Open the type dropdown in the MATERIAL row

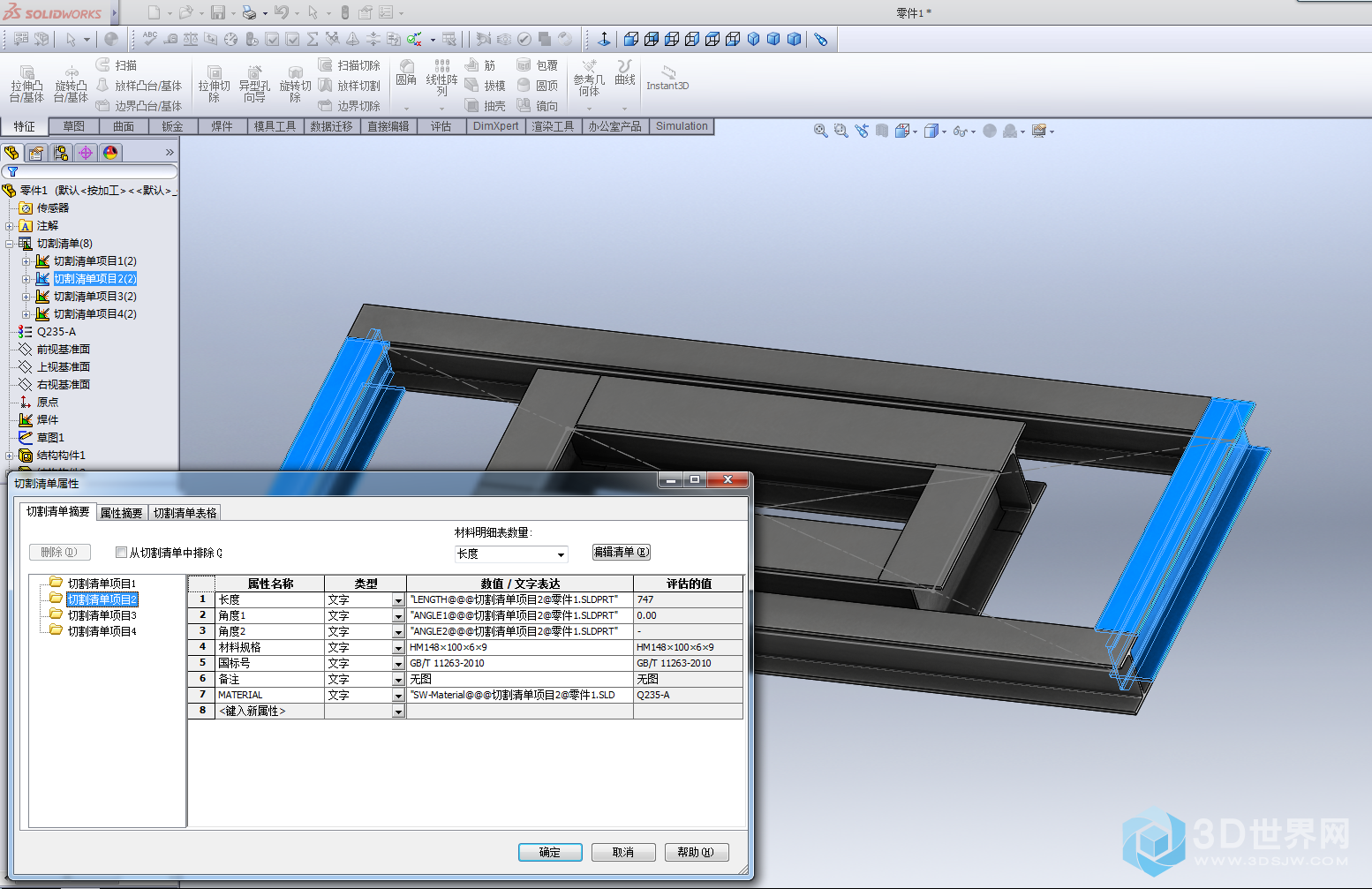click(x=398, y=696)
